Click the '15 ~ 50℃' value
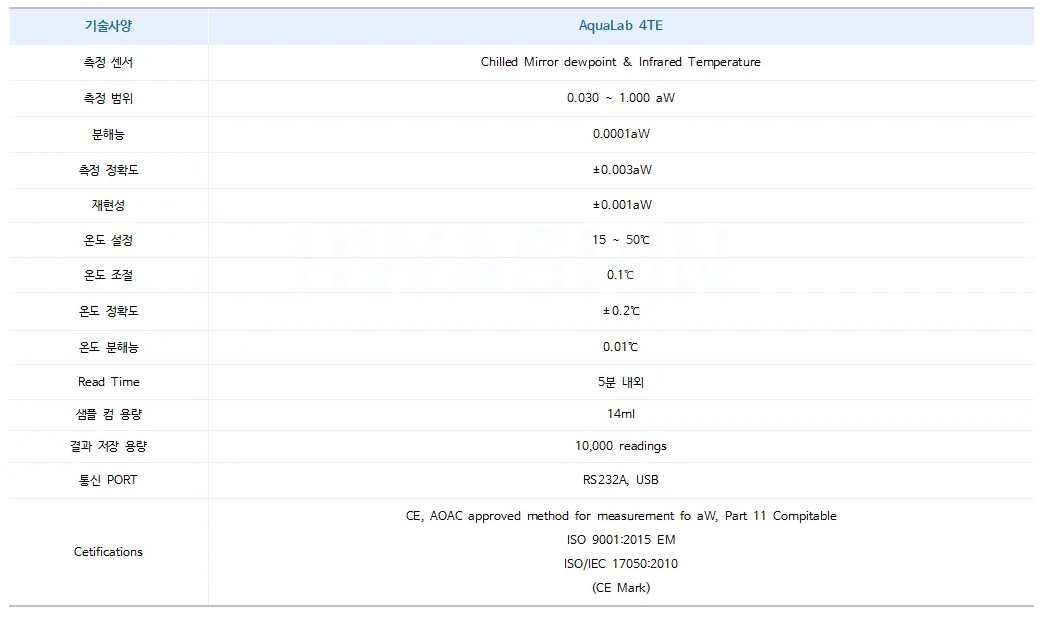The height and width of the screenshot is (618, 1049). 621,239
